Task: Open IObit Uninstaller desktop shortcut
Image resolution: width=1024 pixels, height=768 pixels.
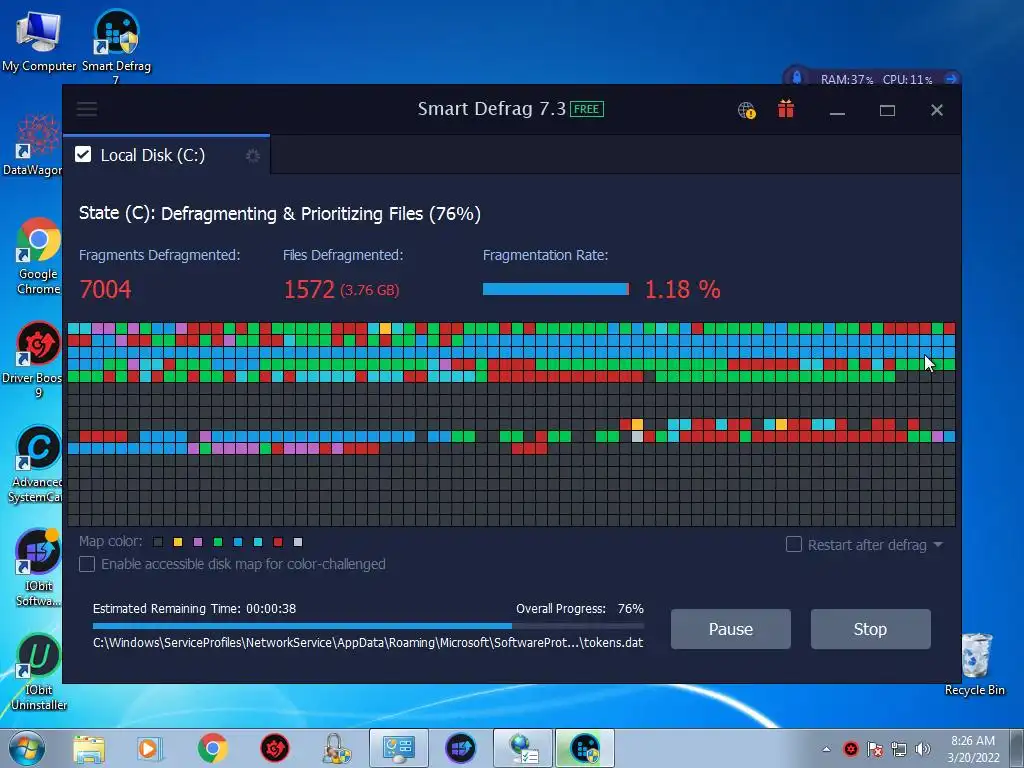Action: (x=39, y=671)
